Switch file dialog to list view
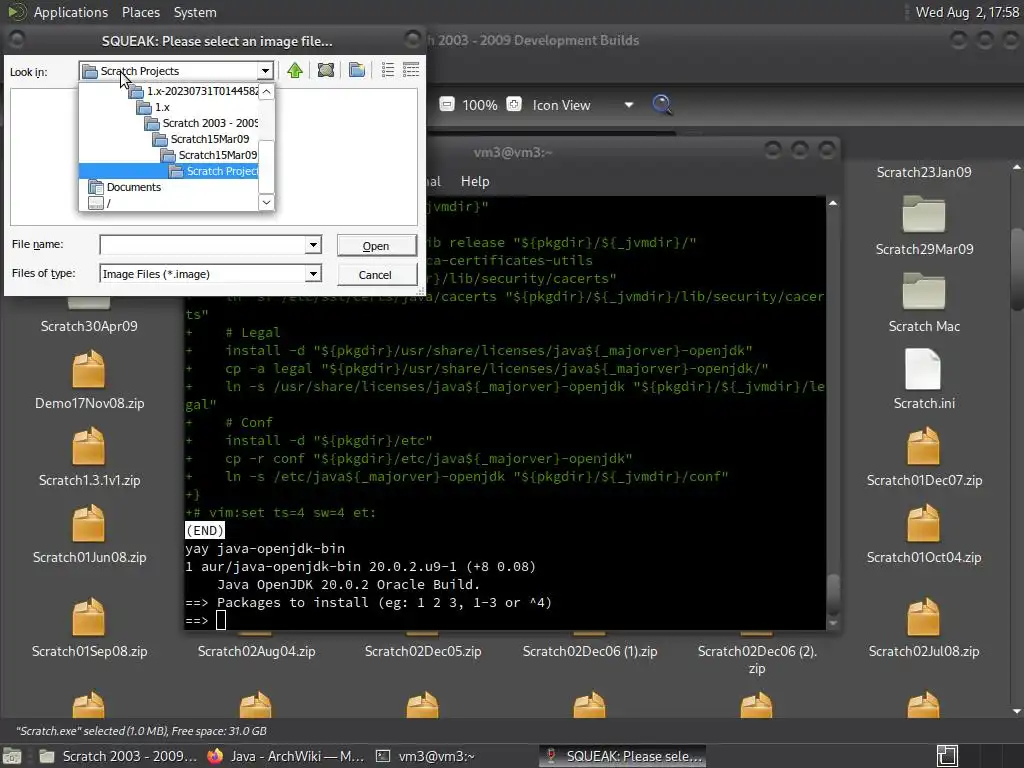 click(x=387, y=70)
